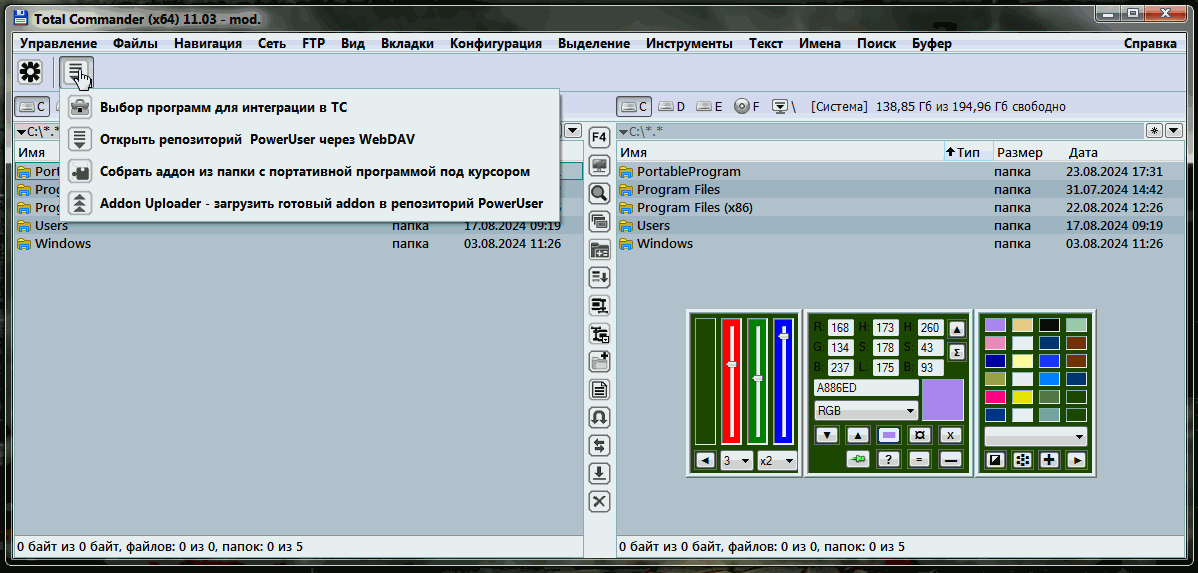The height and width of the screenshot is (573, 1198).
Task: Switch the right panel to drive D
Action: point(672,106)
